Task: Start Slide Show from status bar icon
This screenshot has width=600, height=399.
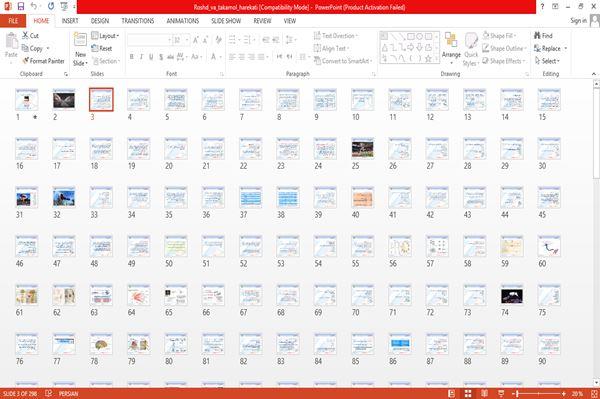Action: [501, 393]
